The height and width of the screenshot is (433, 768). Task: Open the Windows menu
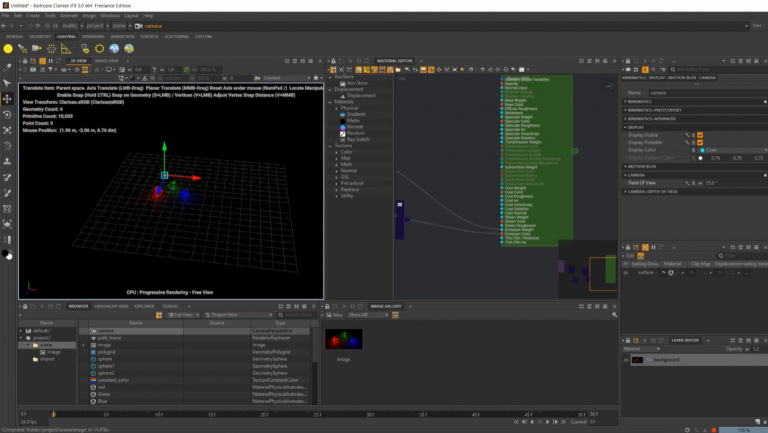(x=110, y=16)
